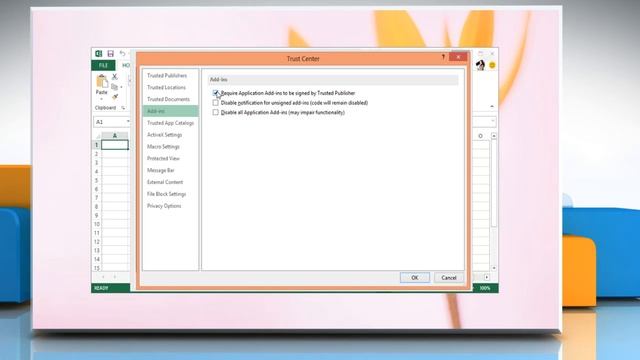Click the yellow smiley feedback icon
This screenshot has width=640, height=360.
(x=492, y=65)
